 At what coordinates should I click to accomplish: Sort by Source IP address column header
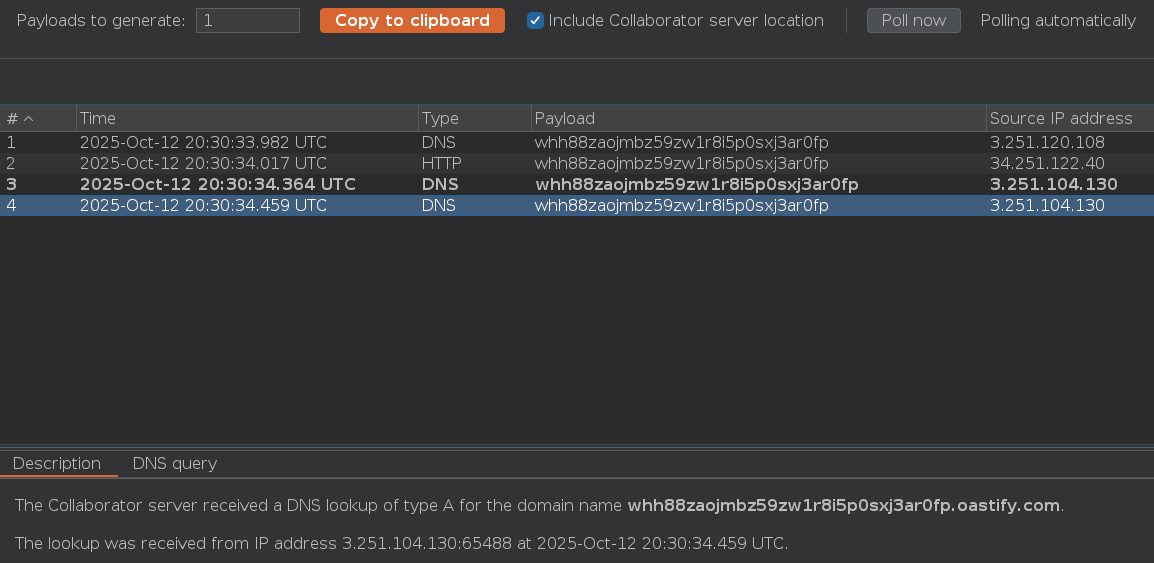pos(1067,119)
